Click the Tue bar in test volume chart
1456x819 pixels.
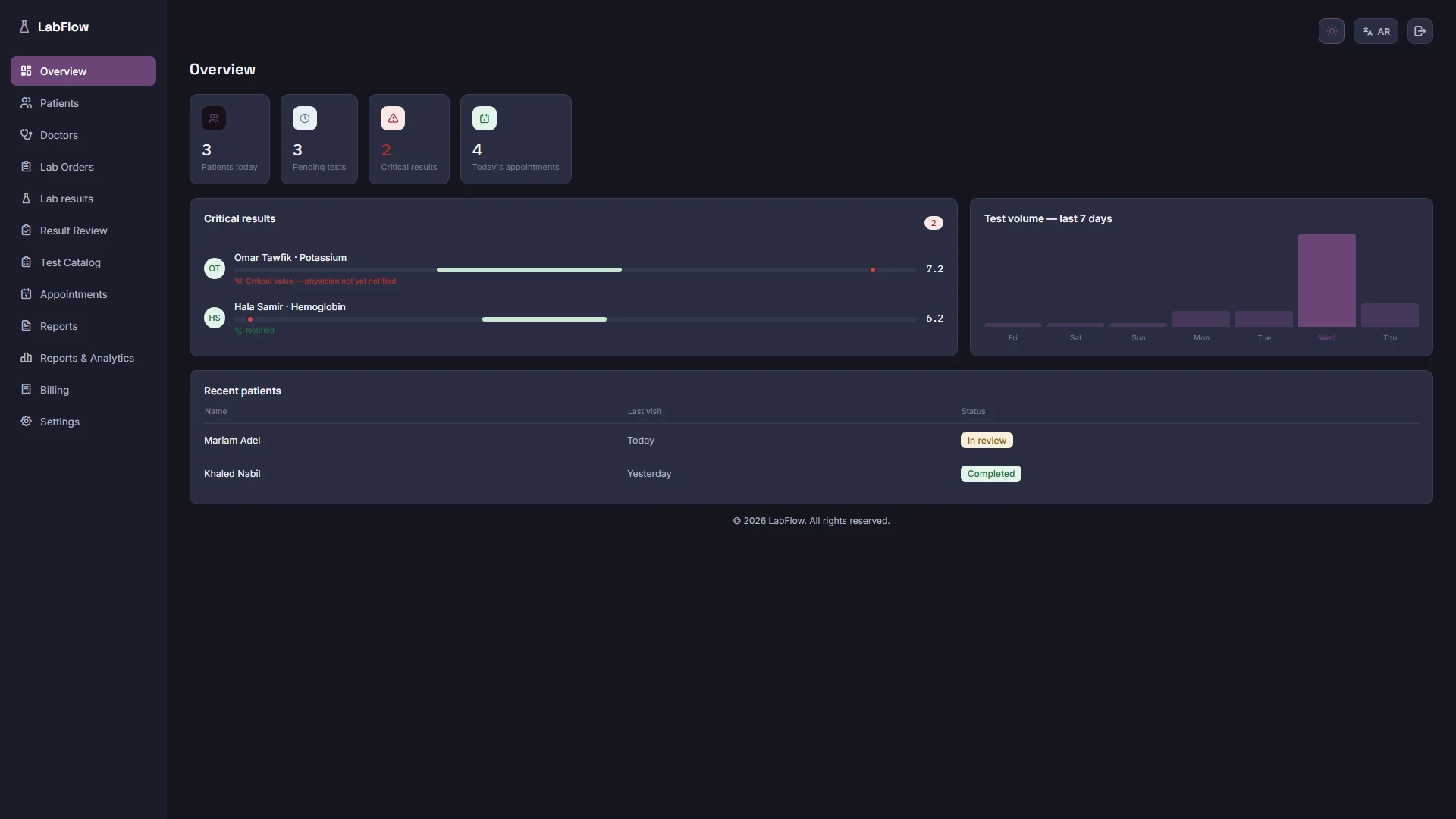pos(1263,318)
